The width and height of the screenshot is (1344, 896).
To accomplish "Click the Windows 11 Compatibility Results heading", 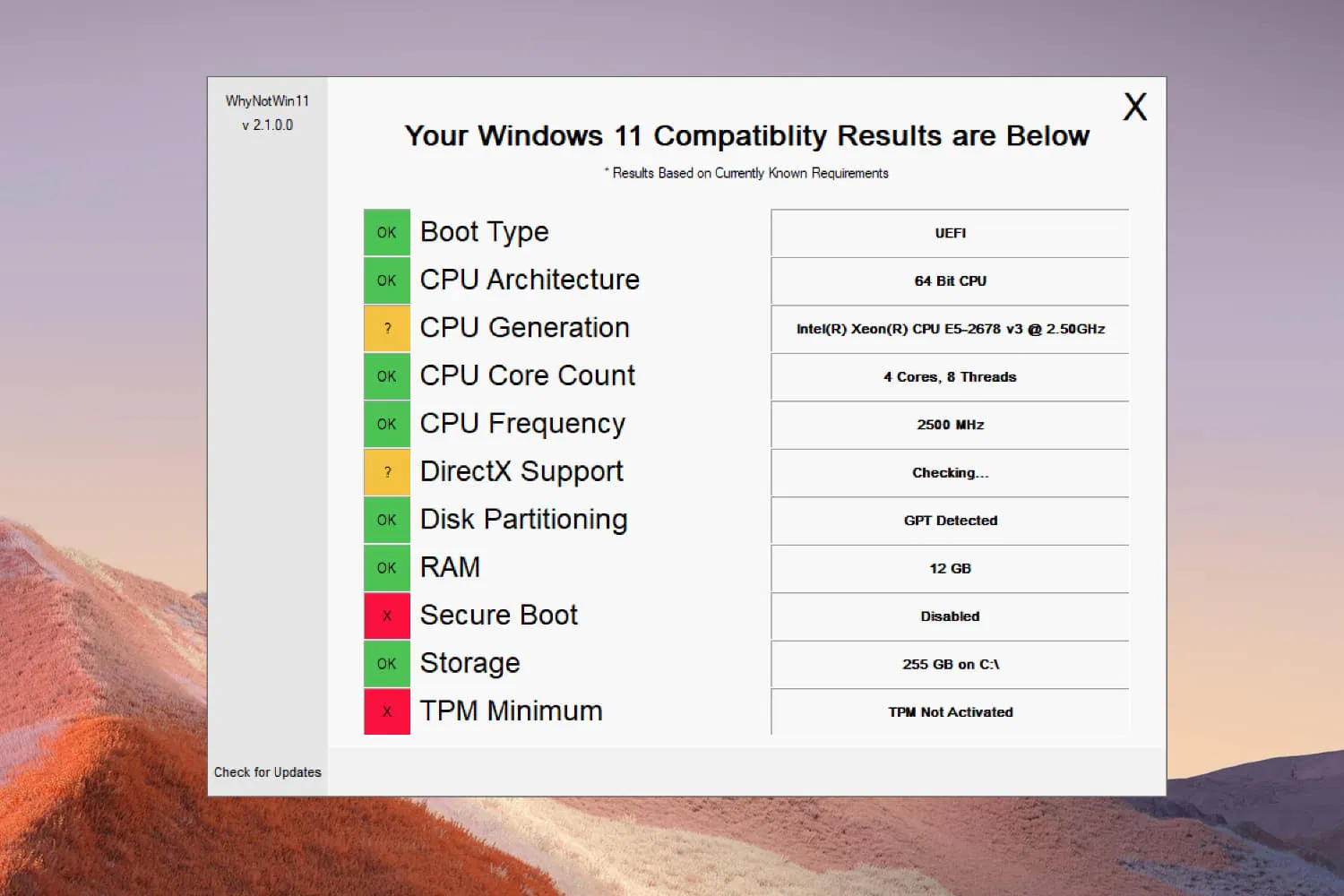I will [747, 135].
